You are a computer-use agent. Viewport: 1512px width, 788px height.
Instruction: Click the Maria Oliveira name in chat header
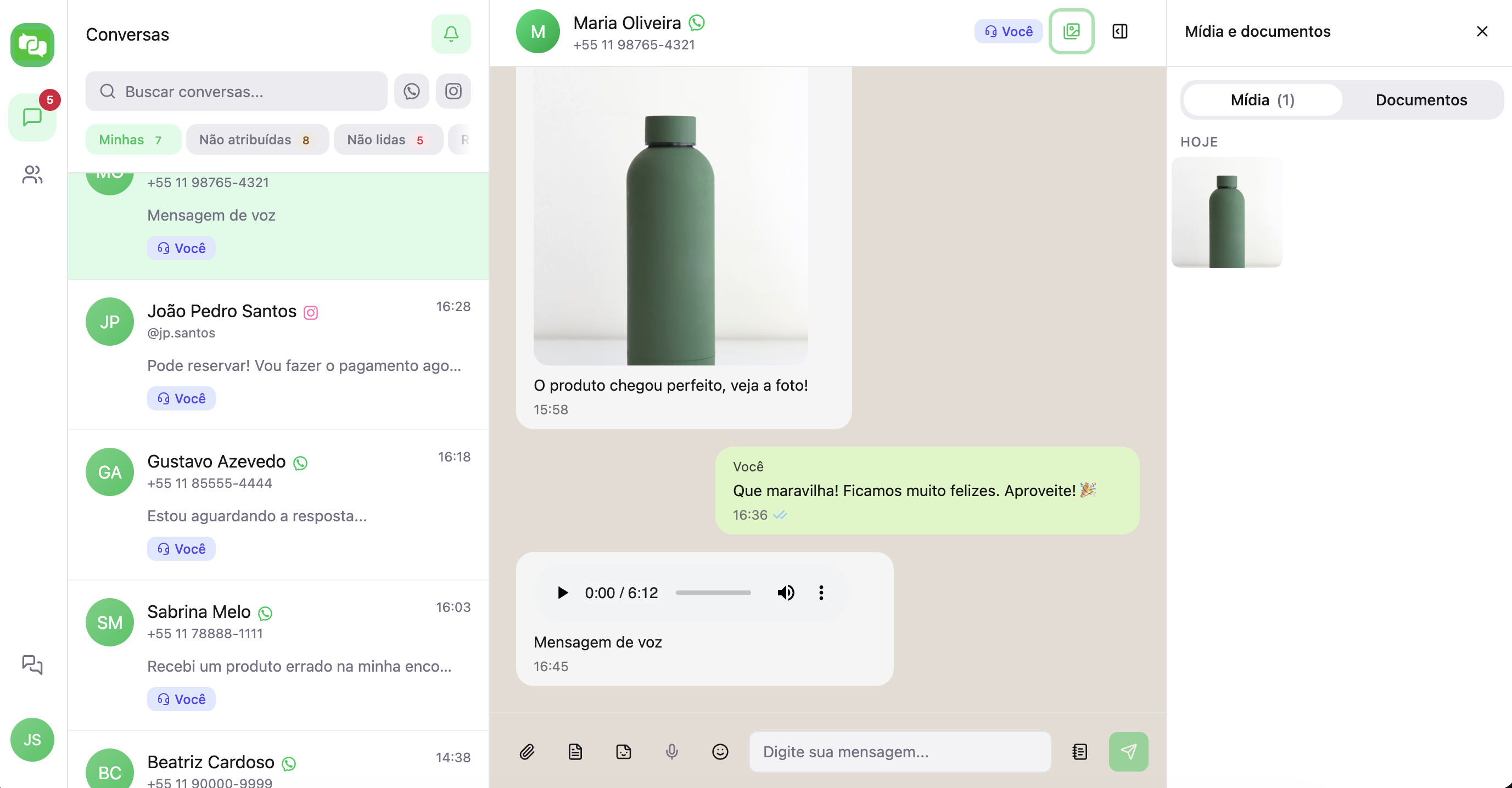(x=627, y=23)
